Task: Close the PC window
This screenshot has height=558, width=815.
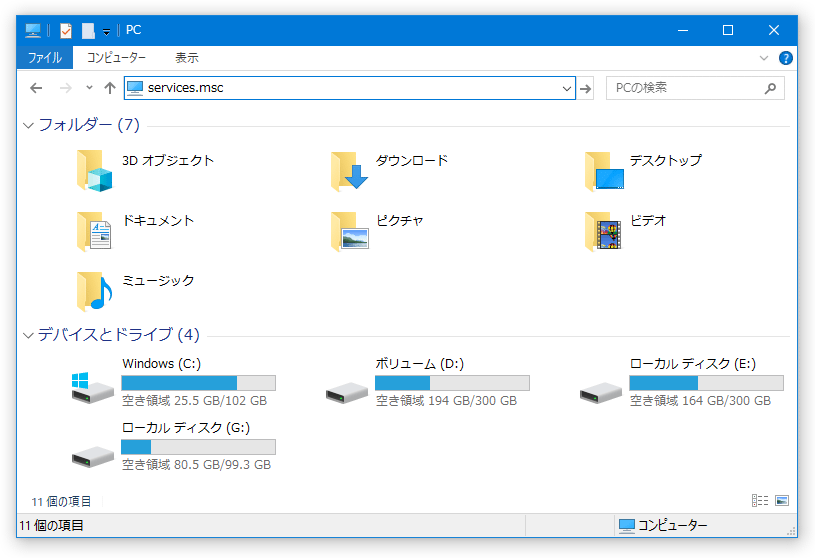Action: coord(774,31)
